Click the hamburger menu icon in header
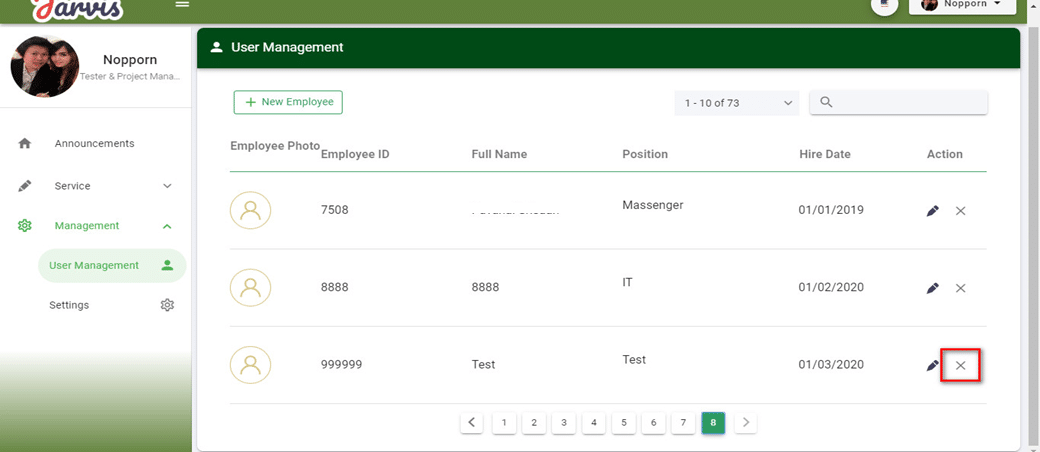This screenshot has width=1040, height=452. pyautogui.click(x=182, y=4)
